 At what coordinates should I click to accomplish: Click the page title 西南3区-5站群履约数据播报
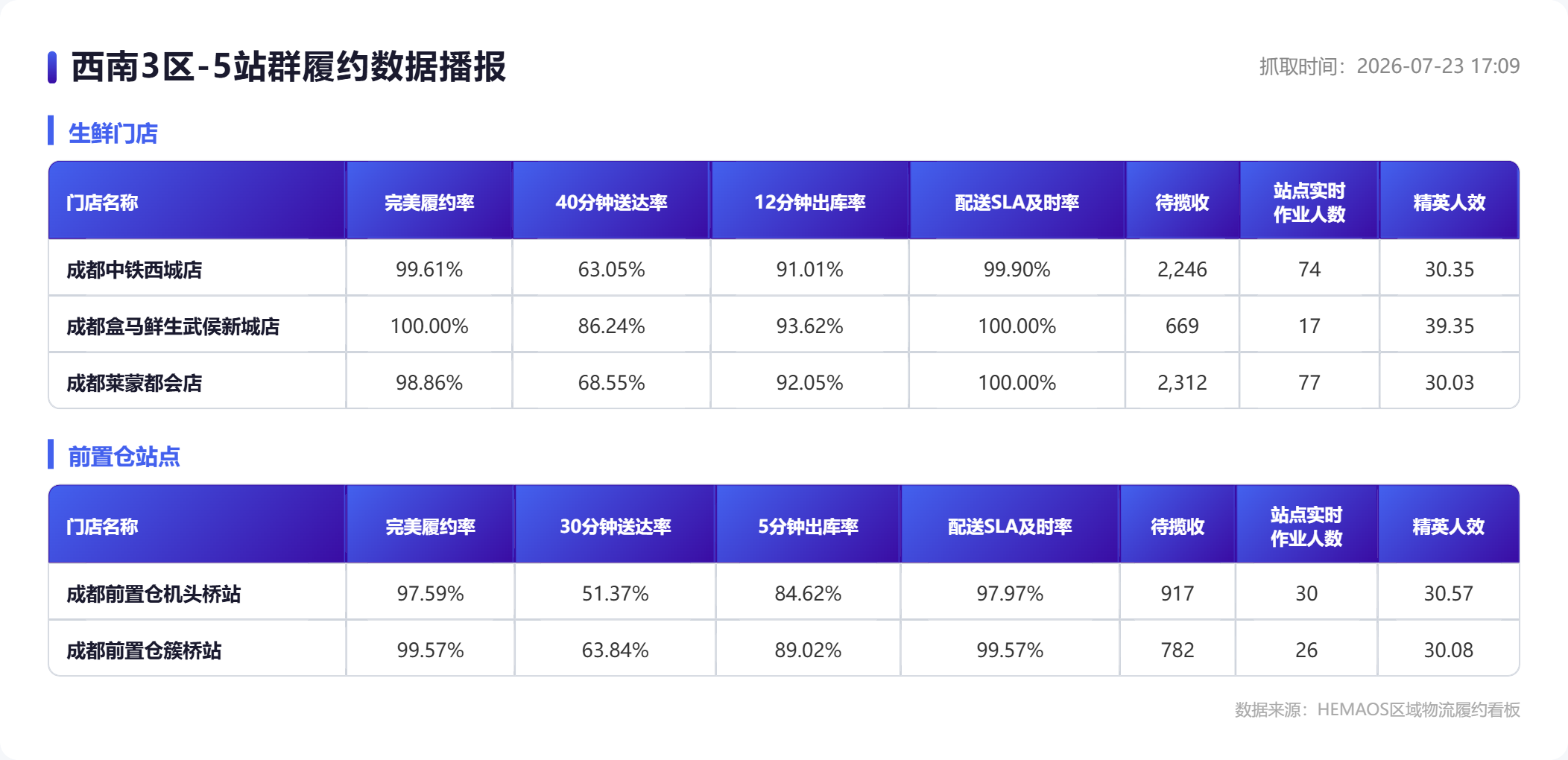point(288,66)
